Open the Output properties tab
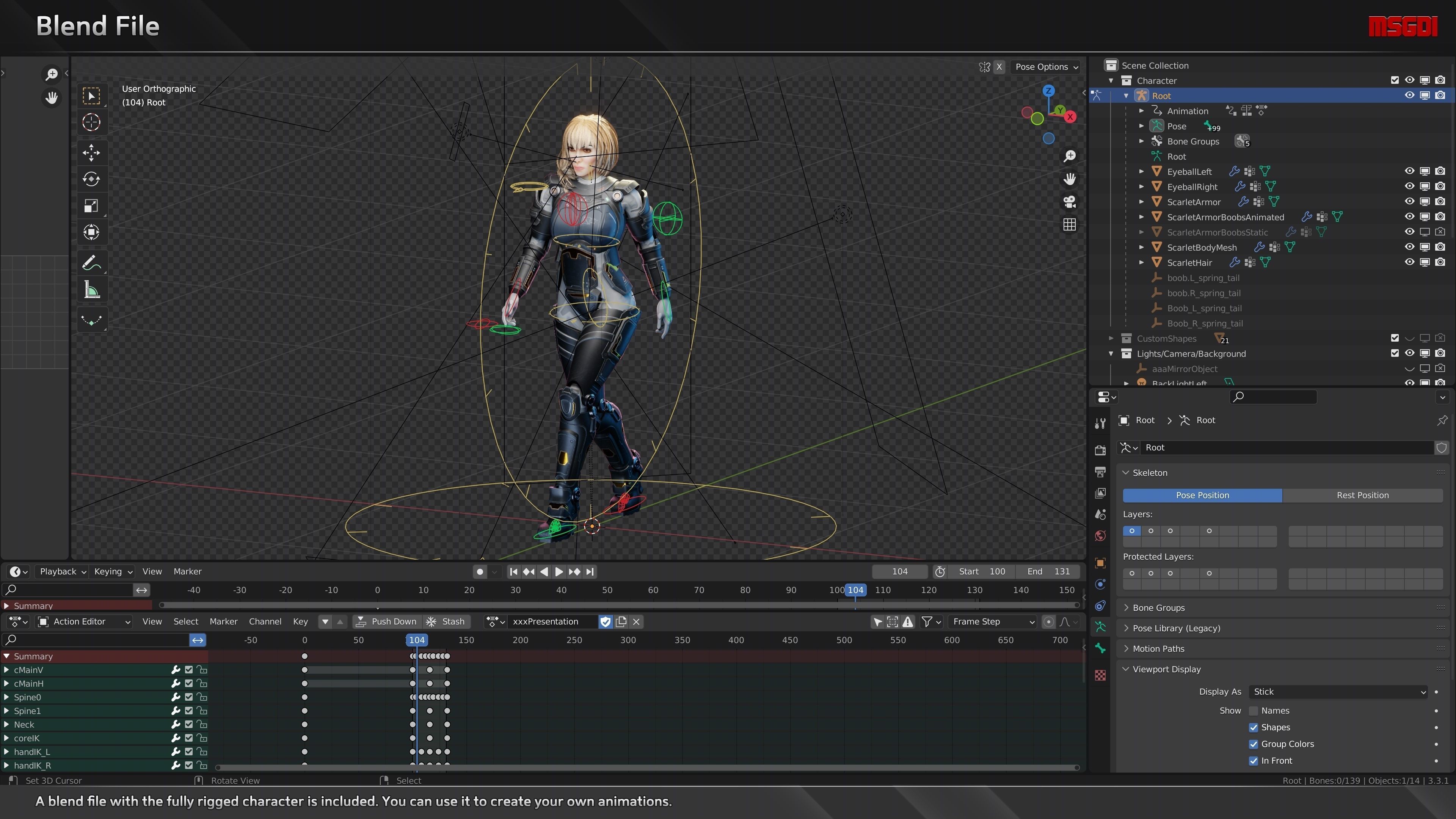 click(x=1100, y=471)
